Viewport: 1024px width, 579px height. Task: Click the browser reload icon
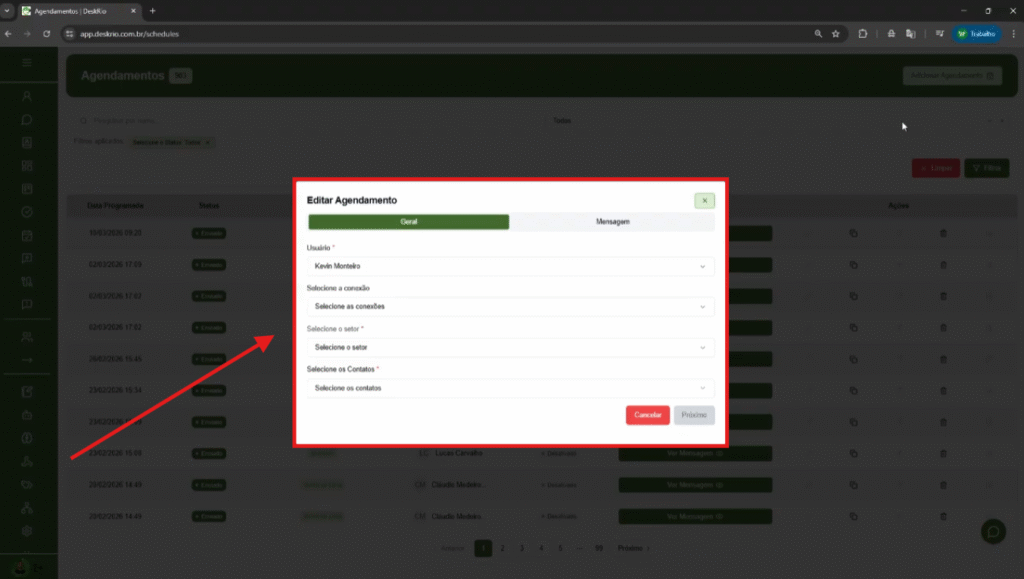coord(46,34)
